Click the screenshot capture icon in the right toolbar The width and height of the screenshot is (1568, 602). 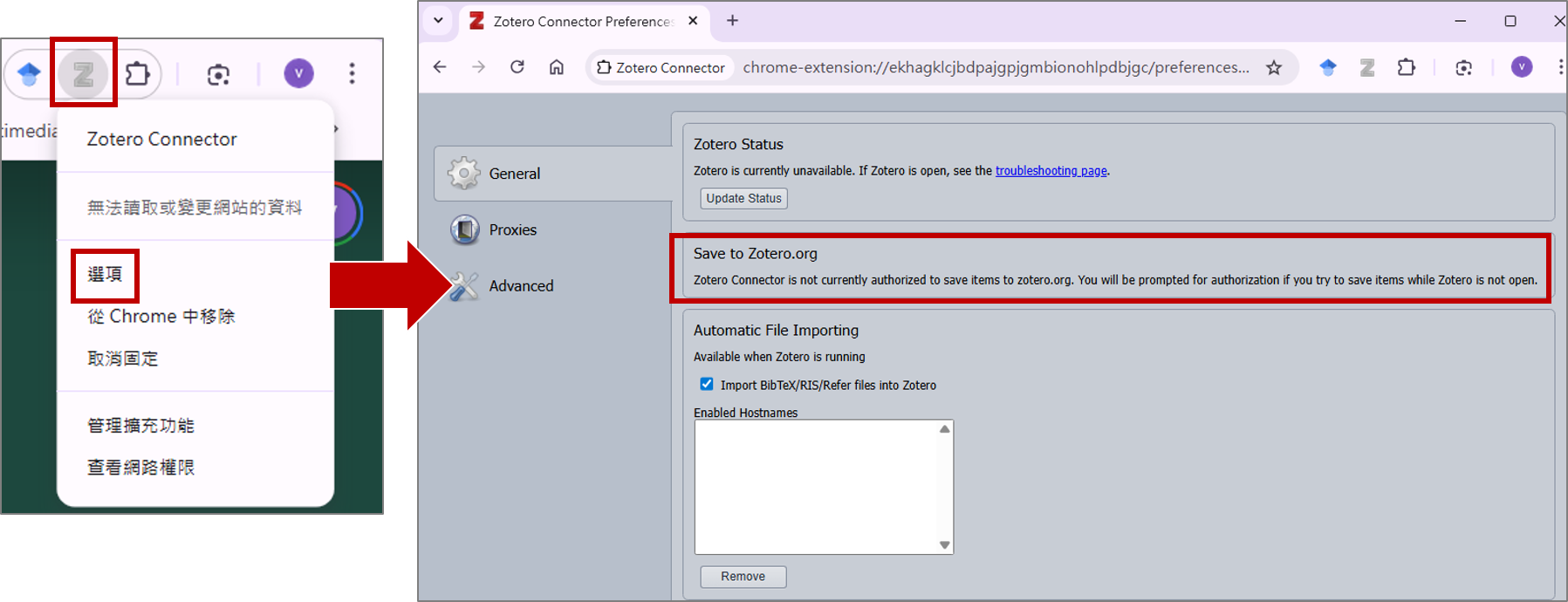point(1463,67)
